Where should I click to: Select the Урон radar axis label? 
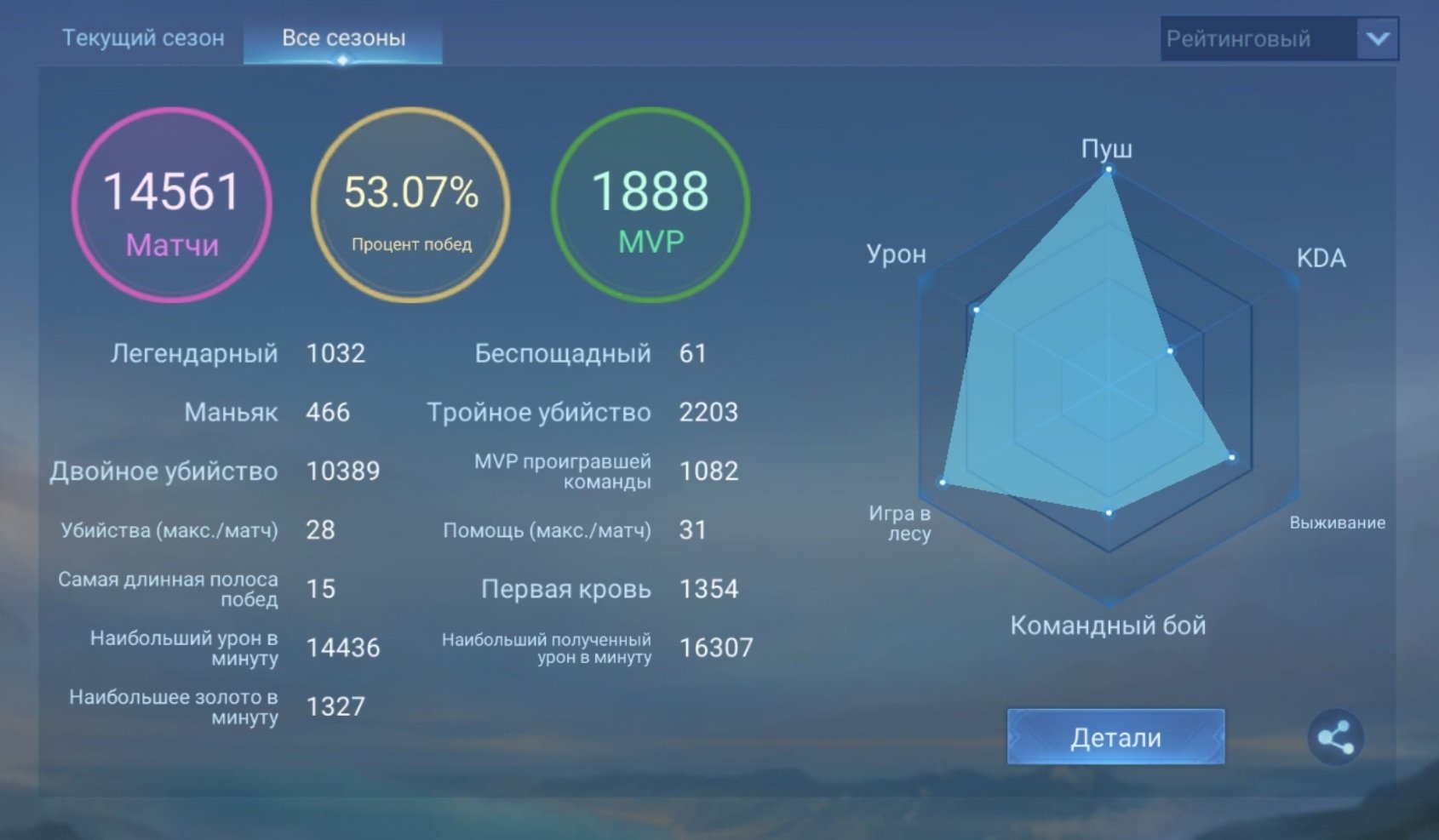click(x=896, y=254)
